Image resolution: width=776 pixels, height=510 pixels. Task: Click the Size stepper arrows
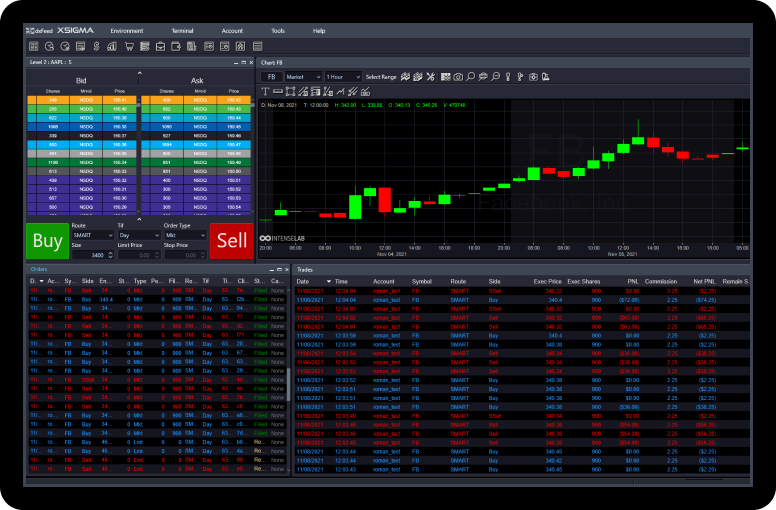pyautogui.click(x=110, y=255)
